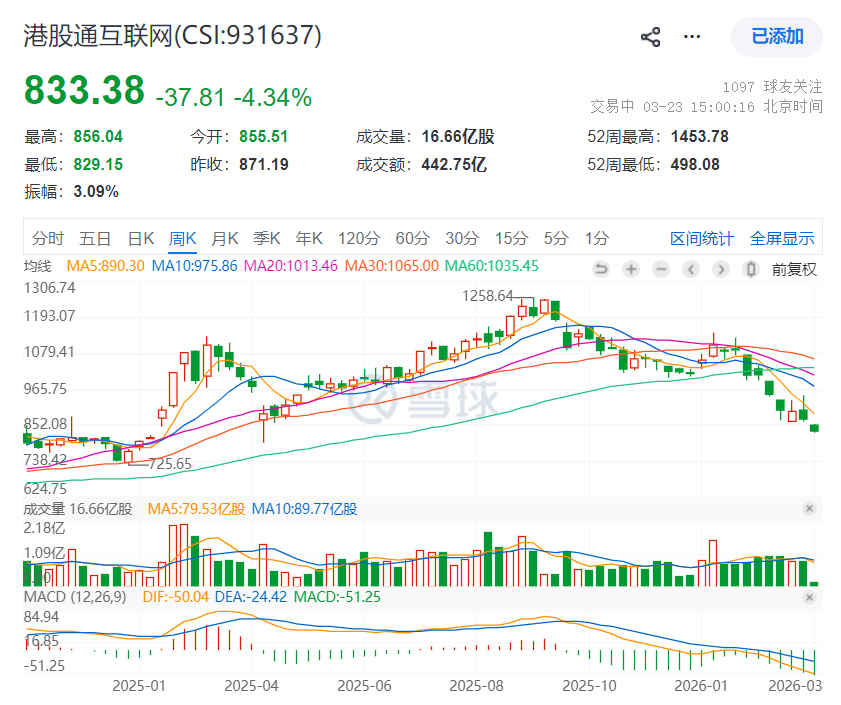Click the 已添加 button
Image resolution: width=841 pixels, height=705 pixels.
pyautogui.click(x=777, y=36)
